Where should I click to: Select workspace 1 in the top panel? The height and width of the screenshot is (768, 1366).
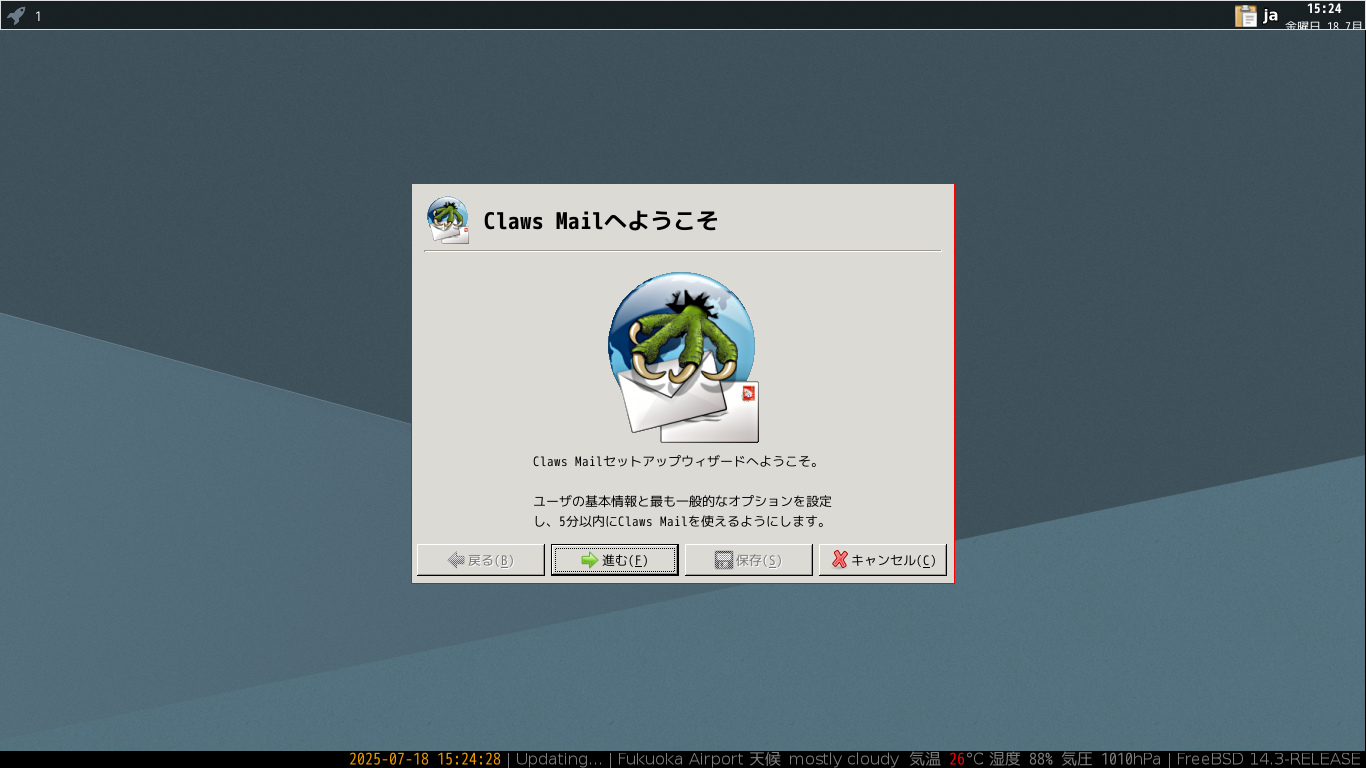point(38,16)
